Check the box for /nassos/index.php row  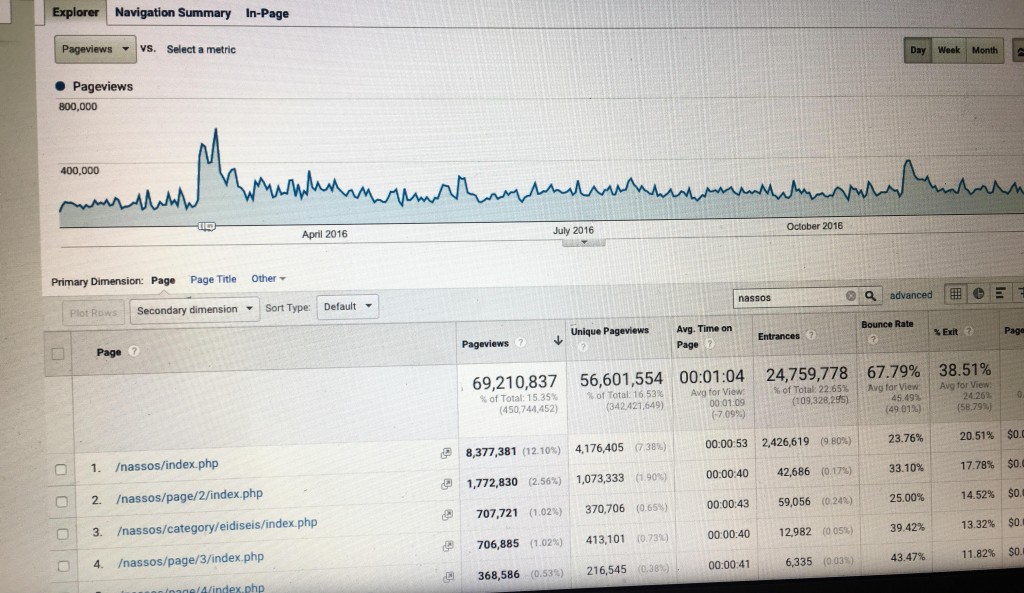click(61, 468)
